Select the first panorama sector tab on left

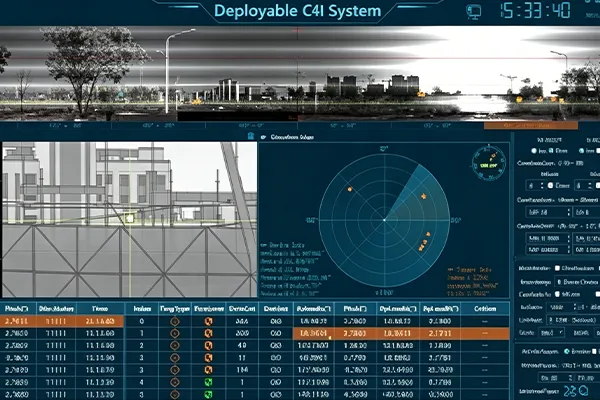(x=65, y=126)
